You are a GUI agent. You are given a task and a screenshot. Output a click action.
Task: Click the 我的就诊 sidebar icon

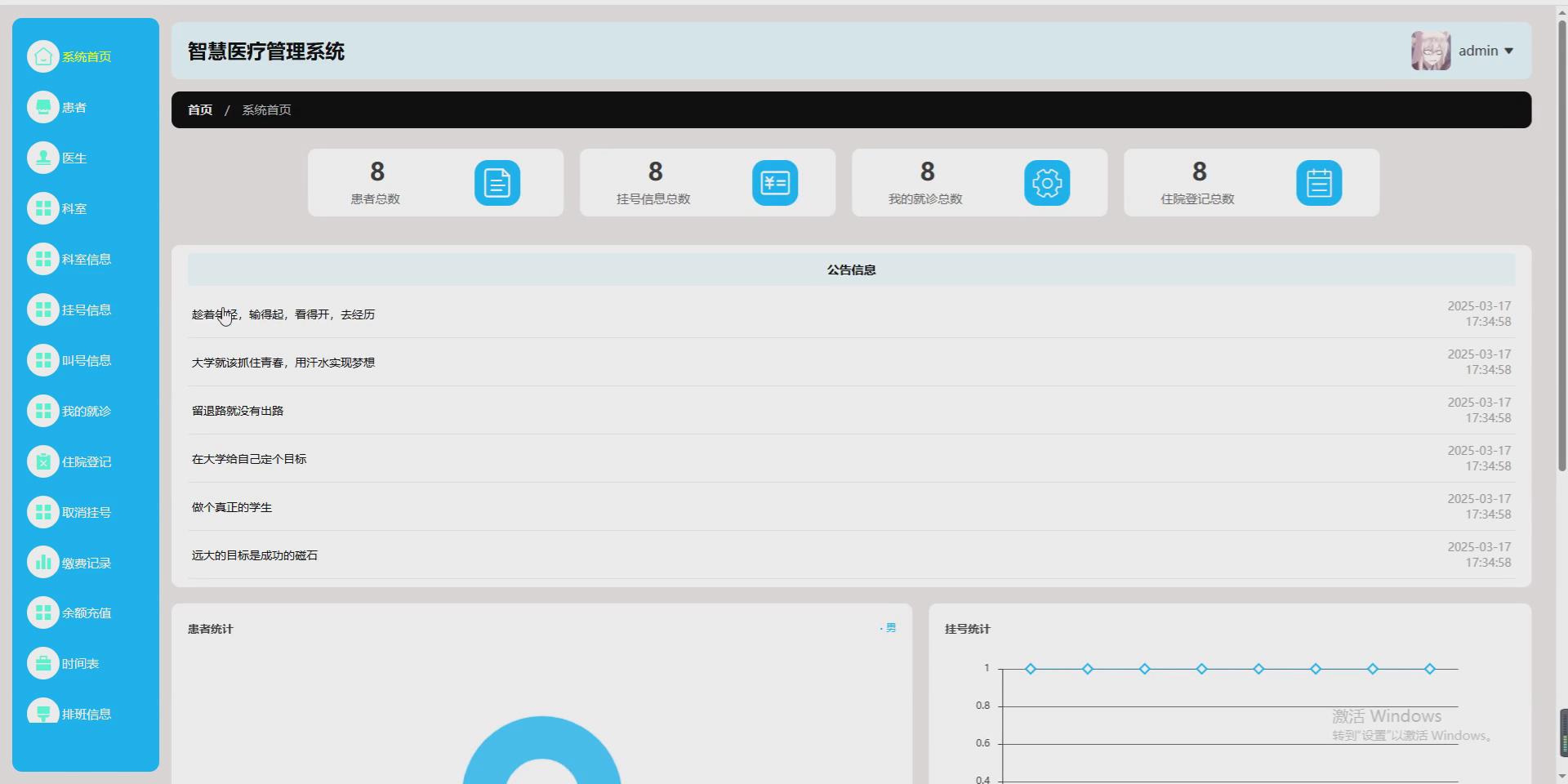pos(43,411)
